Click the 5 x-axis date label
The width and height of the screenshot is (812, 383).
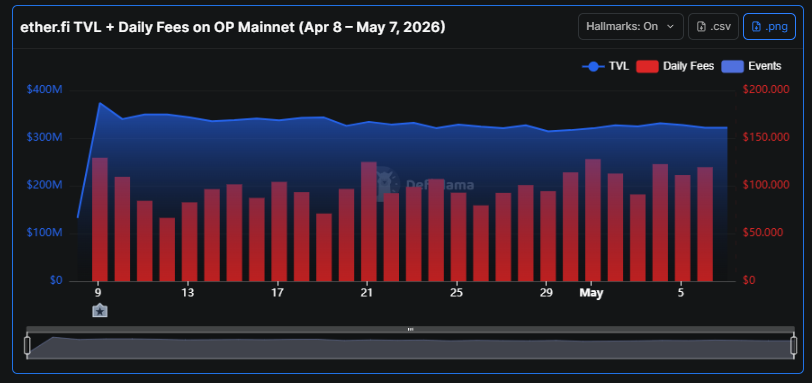[680, 292]
